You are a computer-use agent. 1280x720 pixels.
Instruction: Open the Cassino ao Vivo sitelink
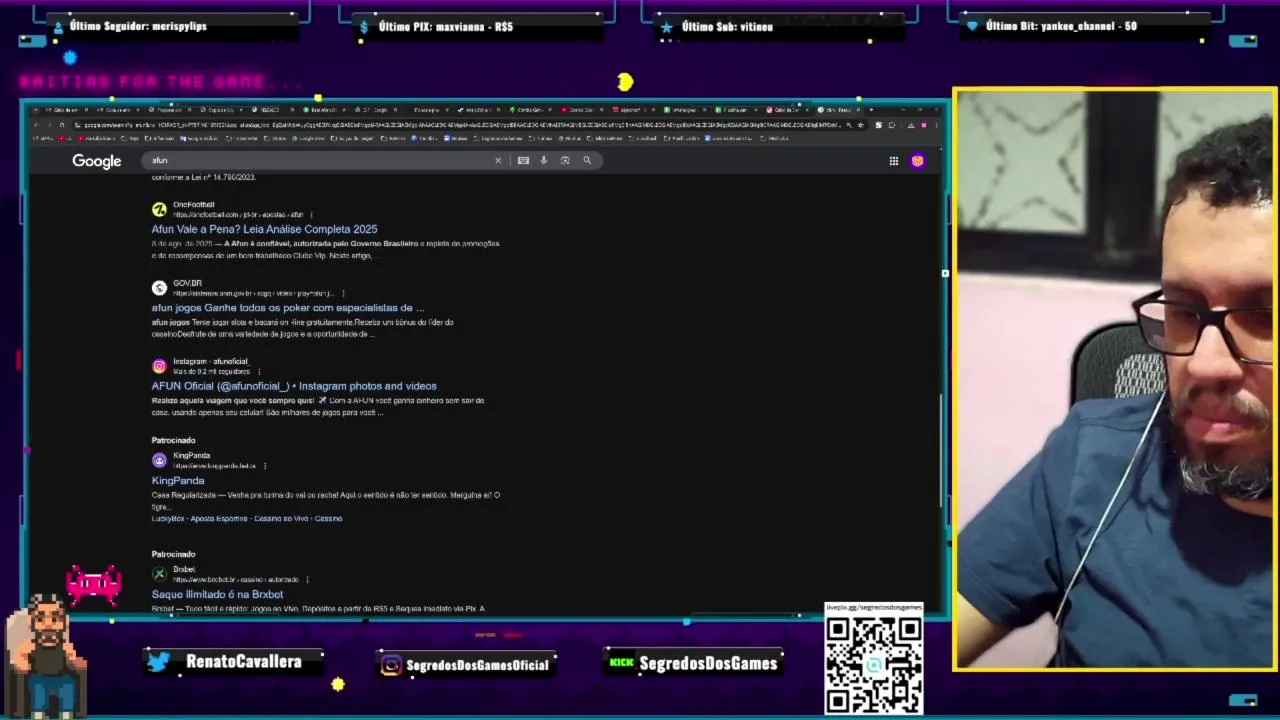tap(281, 519)
